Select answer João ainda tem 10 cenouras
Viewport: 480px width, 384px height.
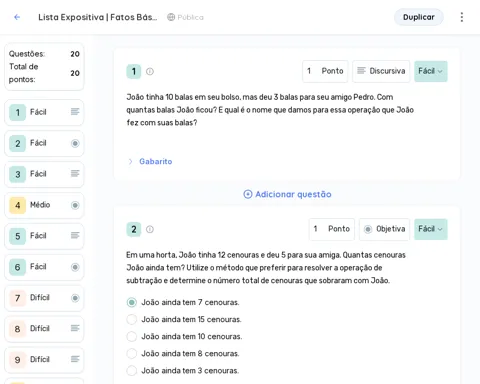click(x=132, y=336)
